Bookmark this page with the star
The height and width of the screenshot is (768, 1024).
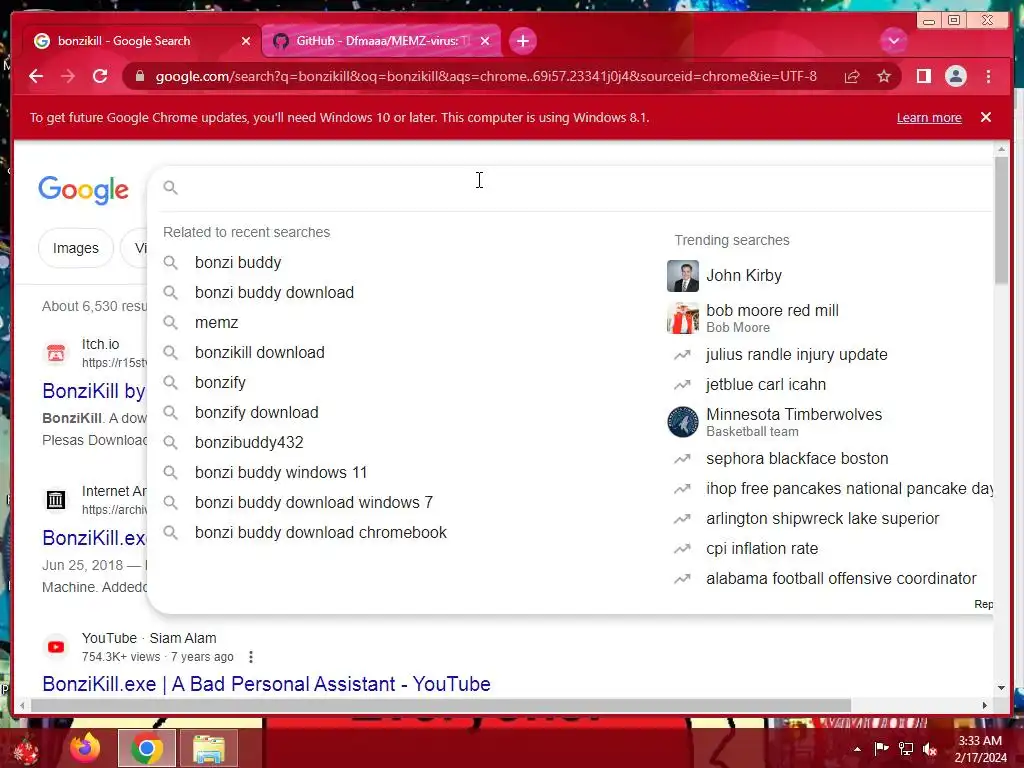tap(884, 76)
